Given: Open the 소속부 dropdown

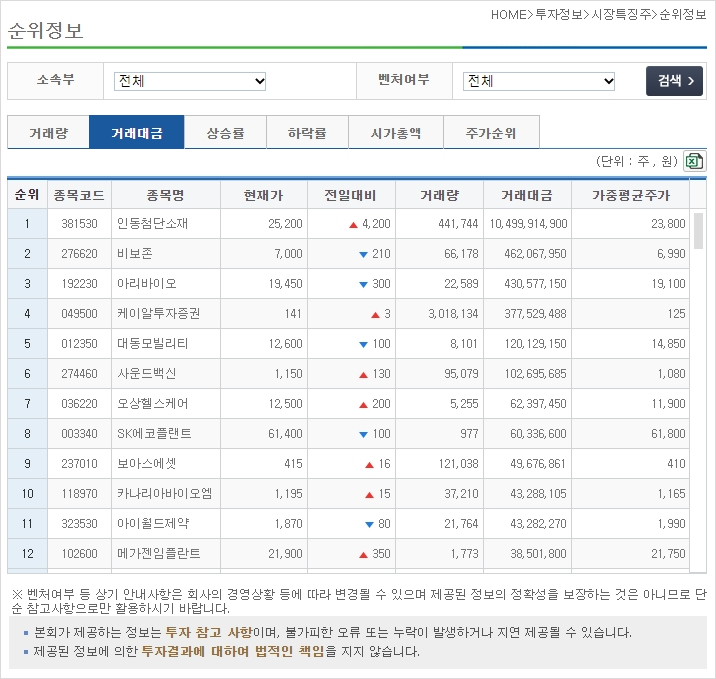Looking at the screenshot, I should click(190, 81).
